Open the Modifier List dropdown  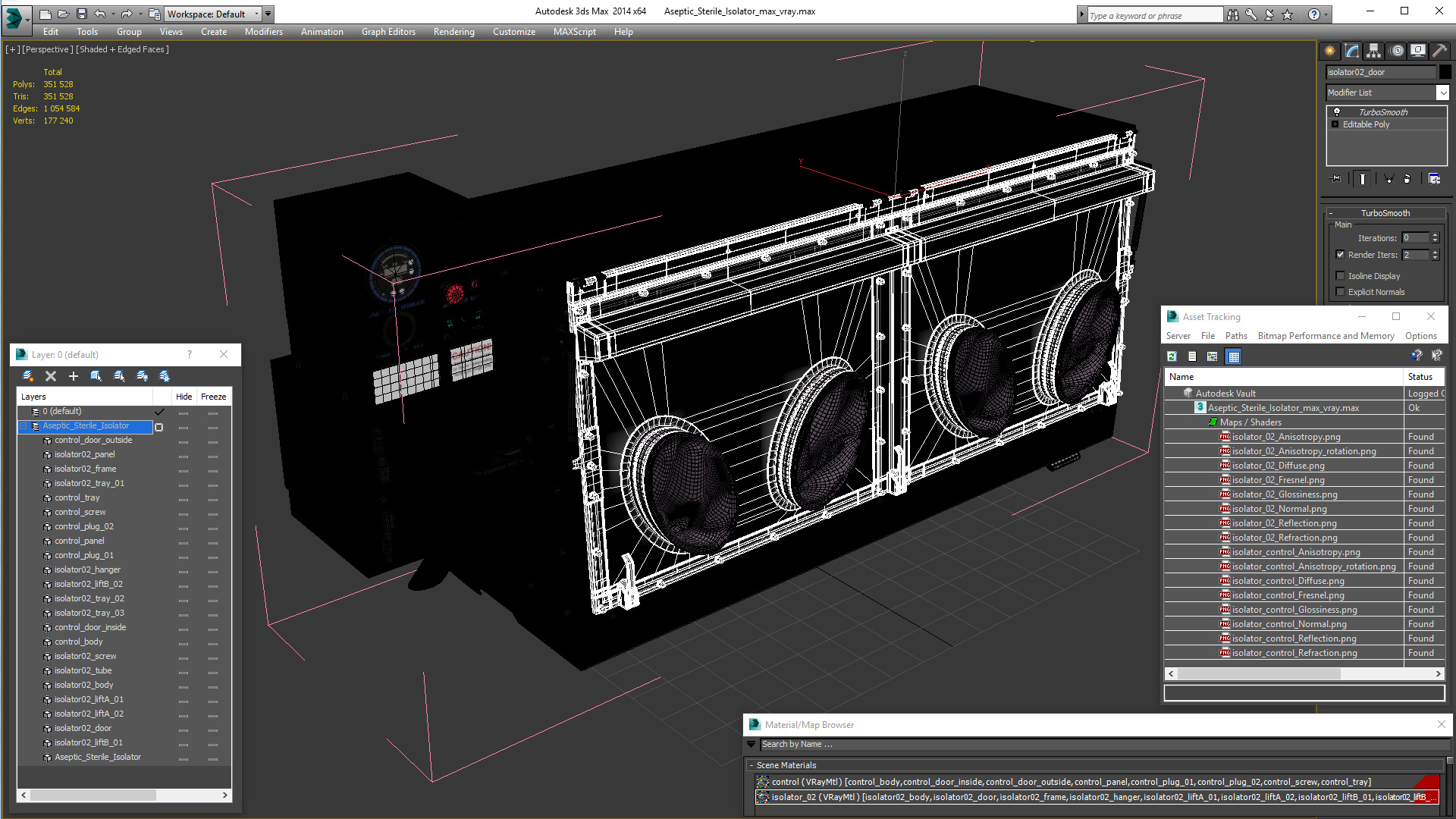coord(1442,93)
